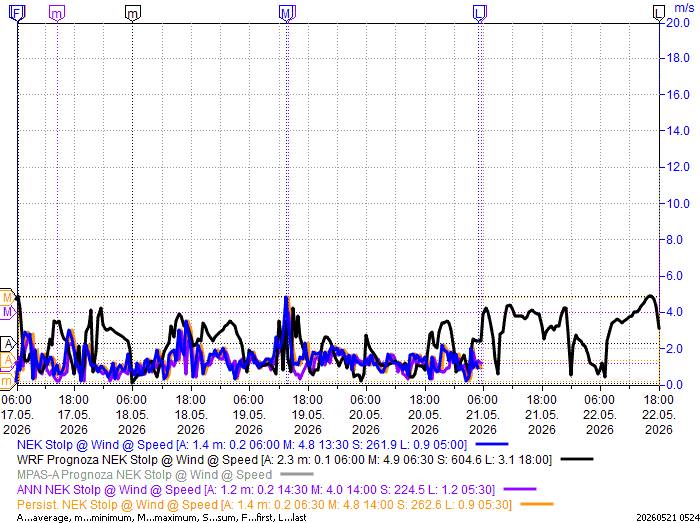Click the black A average marker on left axis
The image size is (700, 523).
pyautogui.click(x=8, y=344)
